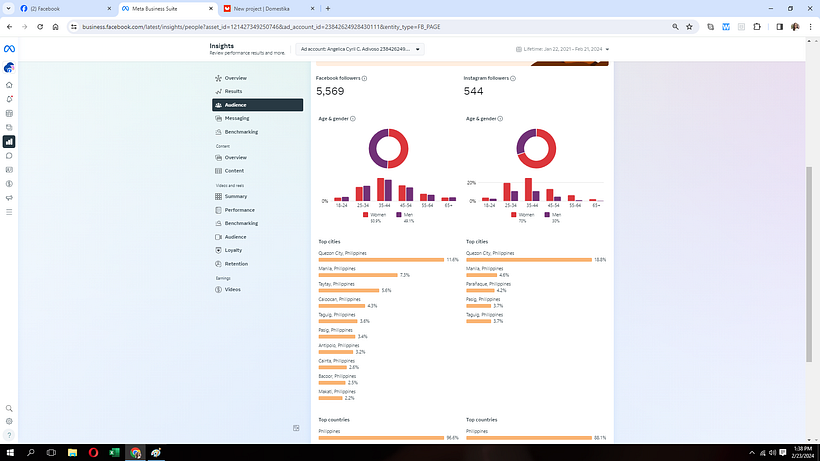The image size is (820, 461).
Task: Open Benchmarking under Videos and reels
Action: coord(257,223)
